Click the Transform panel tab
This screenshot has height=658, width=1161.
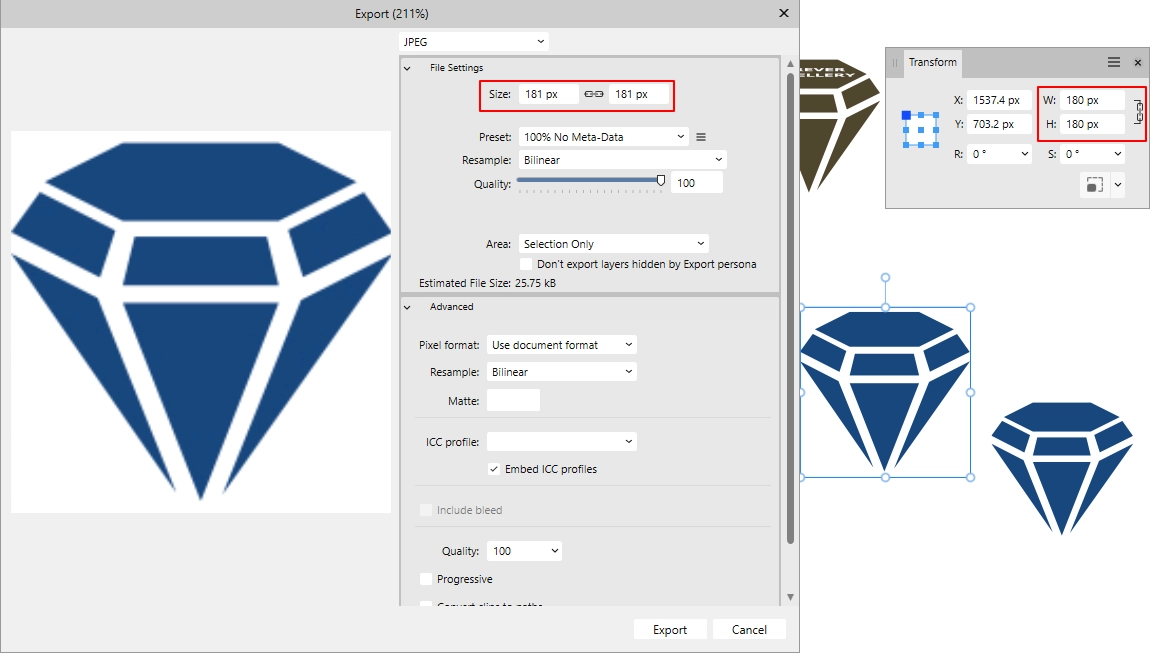click(933, 62)
